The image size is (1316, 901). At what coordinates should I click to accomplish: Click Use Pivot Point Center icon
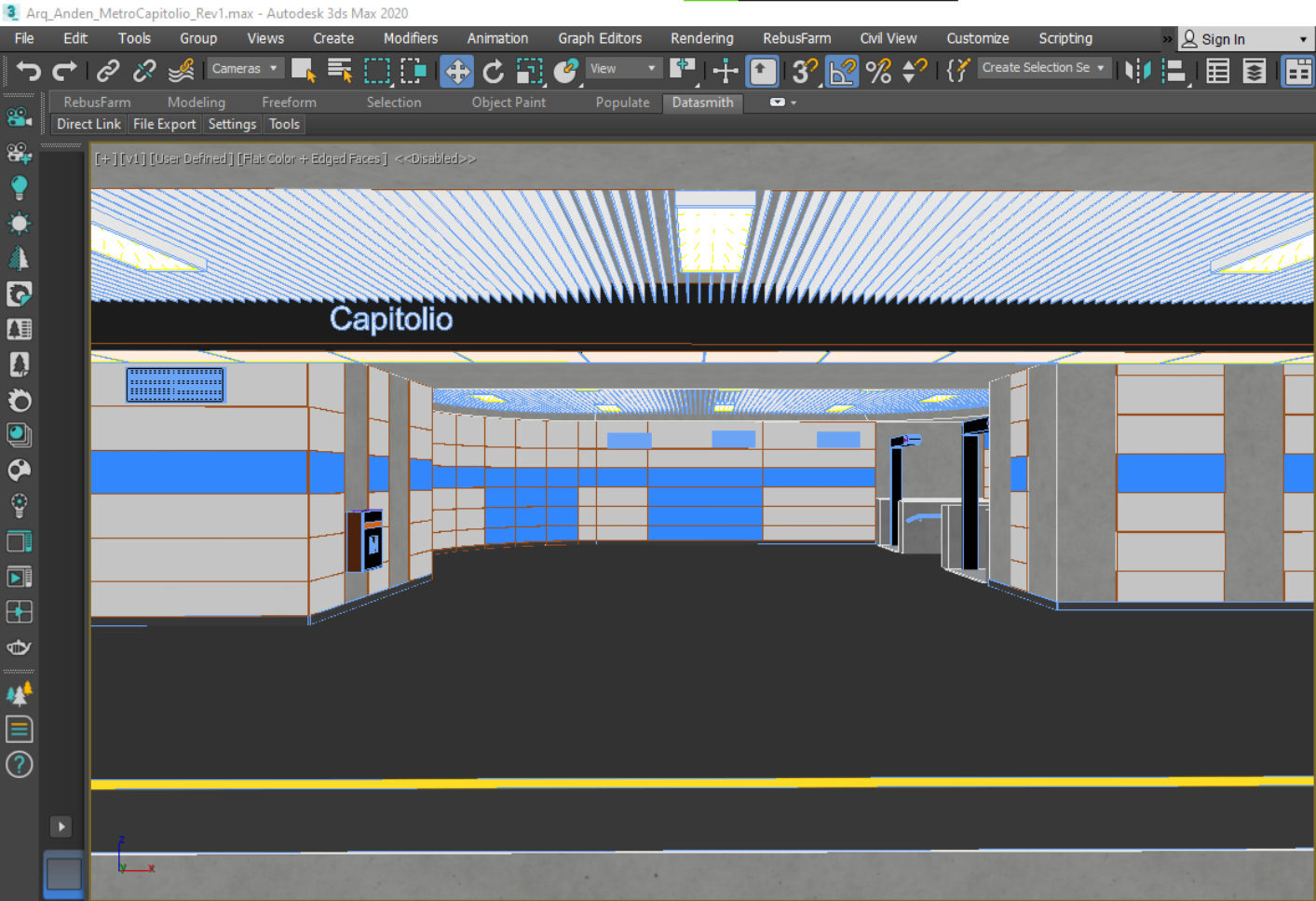683,71
